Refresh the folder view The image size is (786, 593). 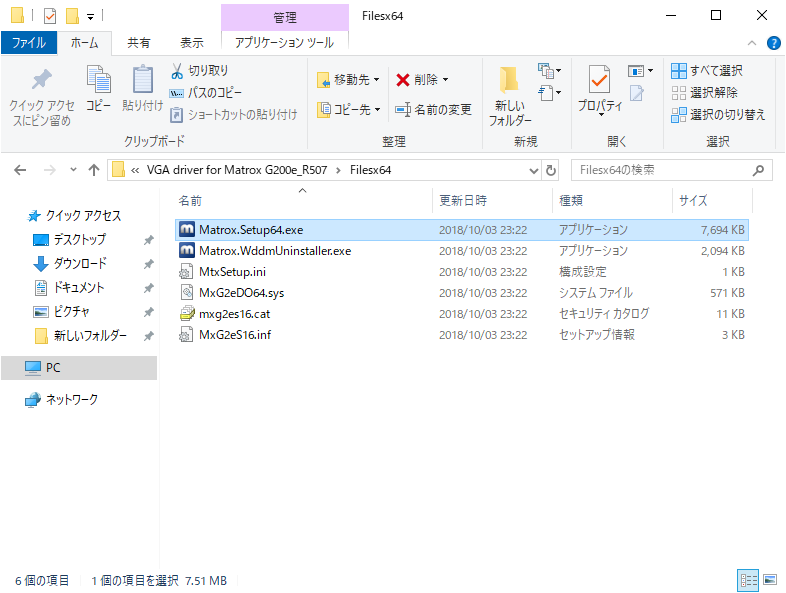pyautogui.click(x=551, y=170)
